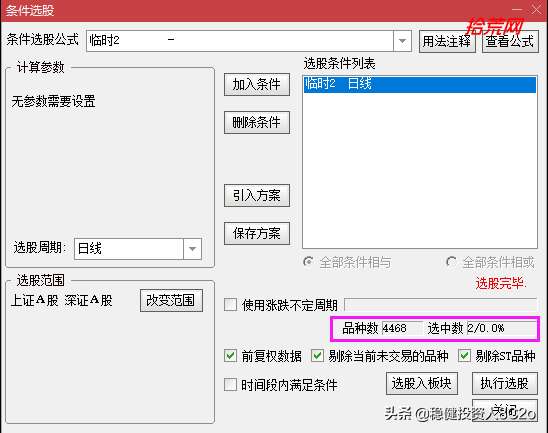Open the 选股周期 日线 dropdown arrow
The image size is (548, 433).
(192, 249)
